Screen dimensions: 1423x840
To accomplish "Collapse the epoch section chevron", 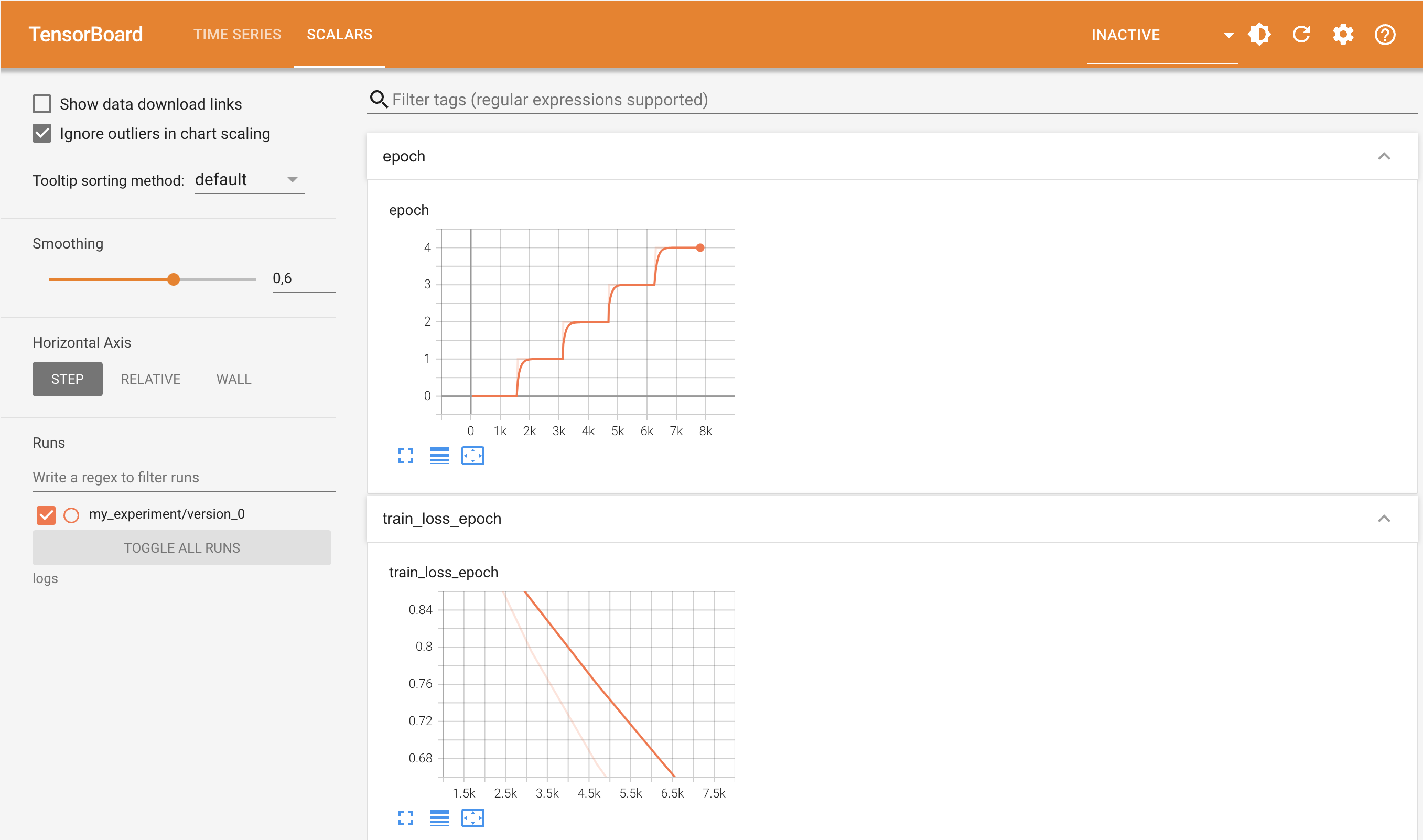I will click(x=1384, y=156).
